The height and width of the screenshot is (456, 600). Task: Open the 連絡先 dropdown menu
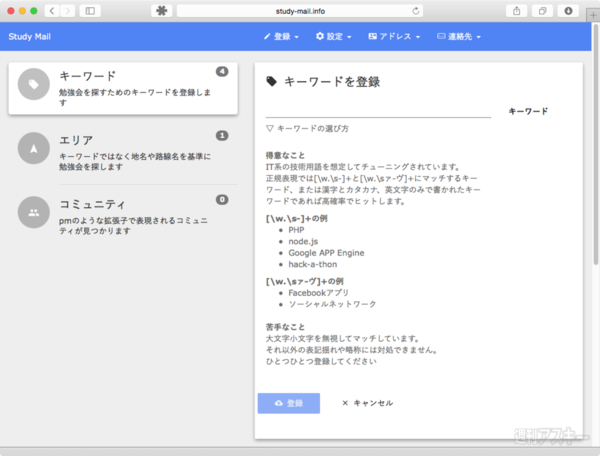(460, 36)
